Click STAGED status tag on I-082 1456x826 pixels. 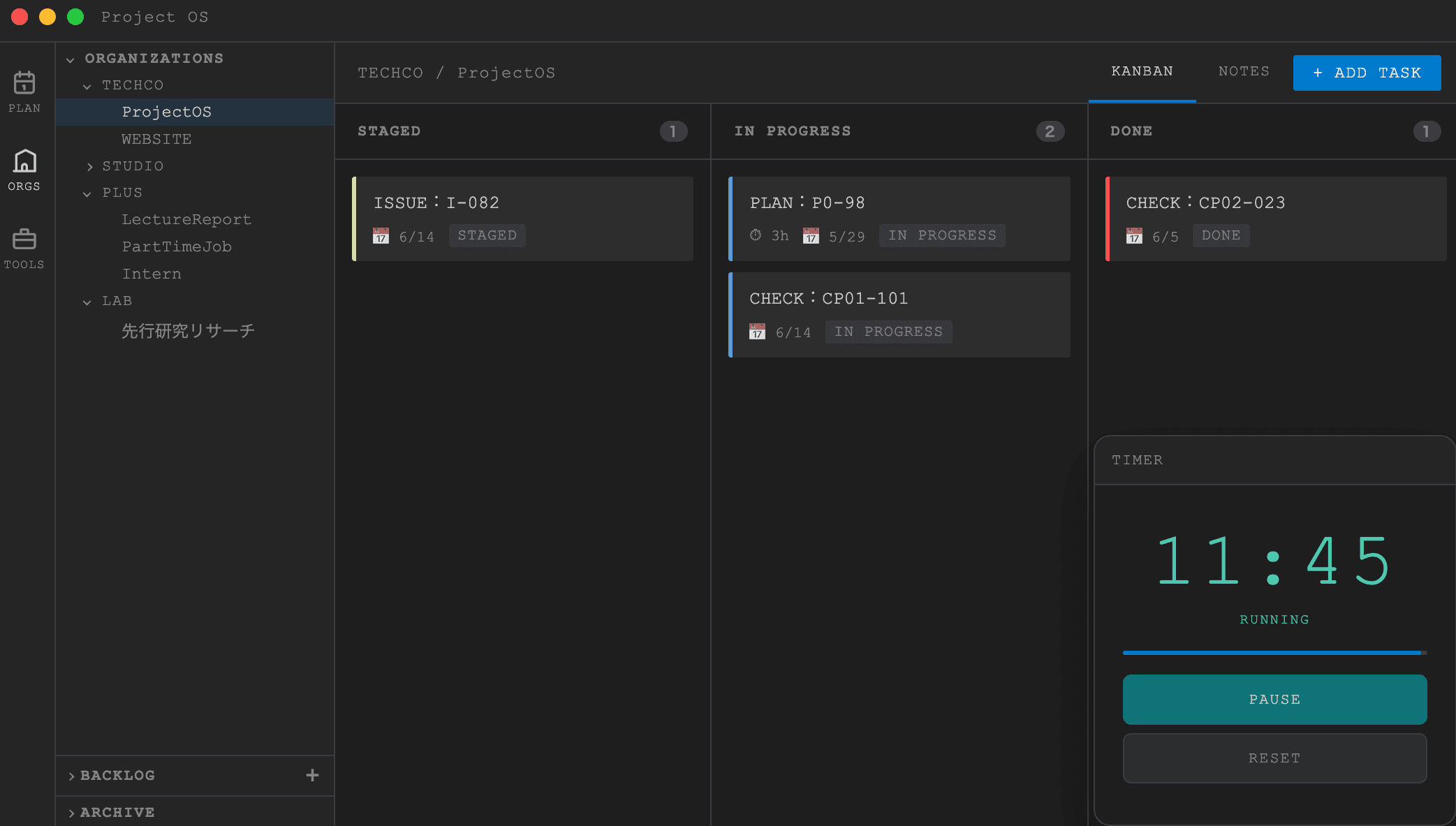[x=487, y=235]
